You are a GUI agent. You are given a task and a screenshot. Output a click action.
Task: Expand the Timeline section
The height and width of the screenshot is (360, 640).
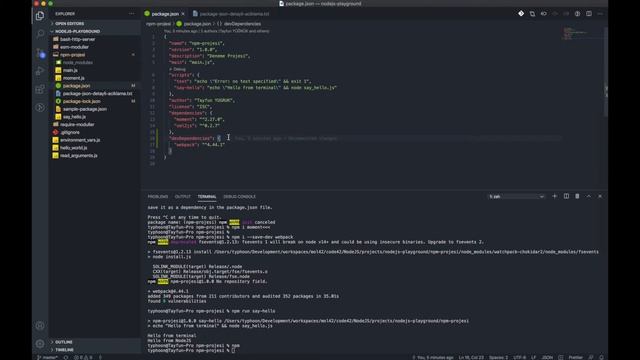pyautogui.click(x=95, y=350)
